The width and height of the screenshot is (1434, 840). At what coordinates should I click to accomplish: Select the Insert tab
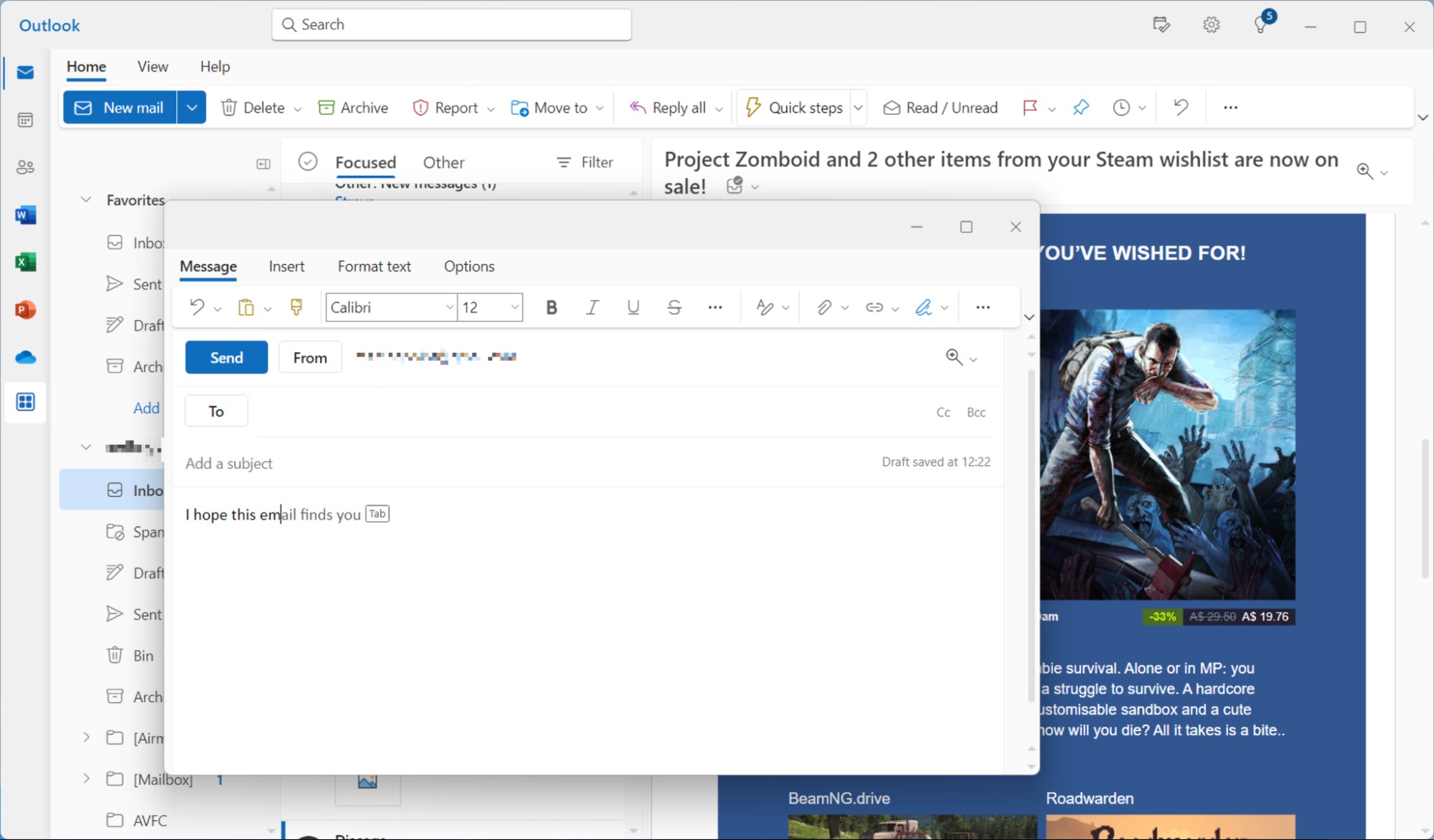pos(287,266)
